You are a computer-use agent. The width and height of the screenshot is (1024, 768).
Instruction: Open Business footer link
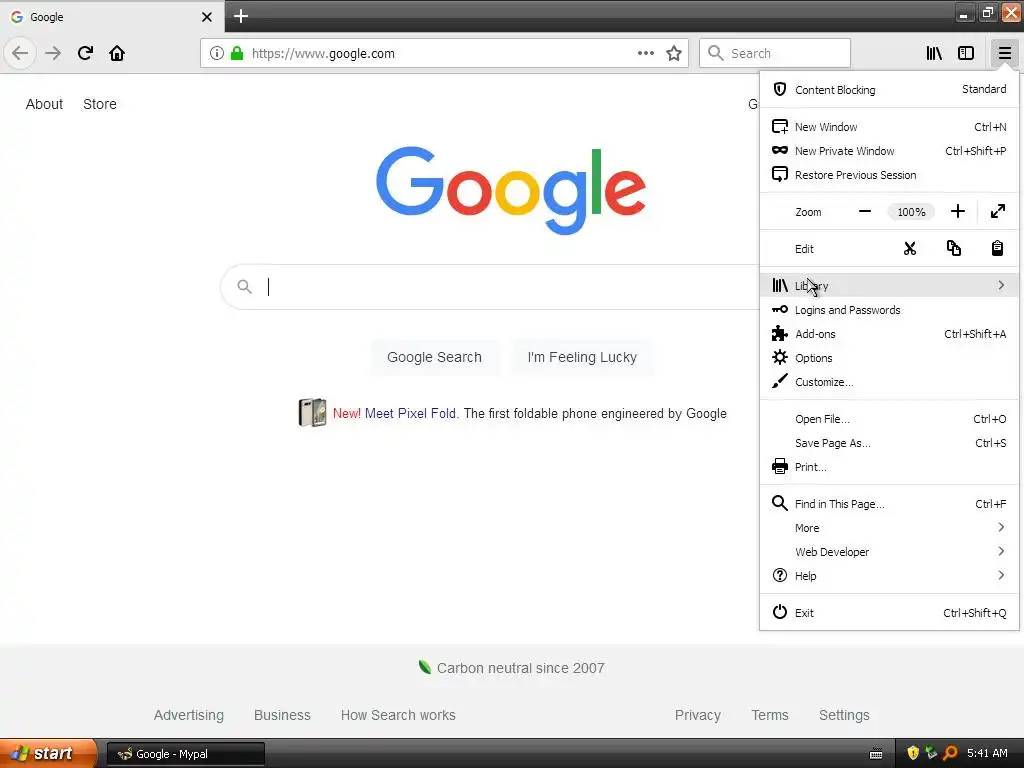pos(282,715)
